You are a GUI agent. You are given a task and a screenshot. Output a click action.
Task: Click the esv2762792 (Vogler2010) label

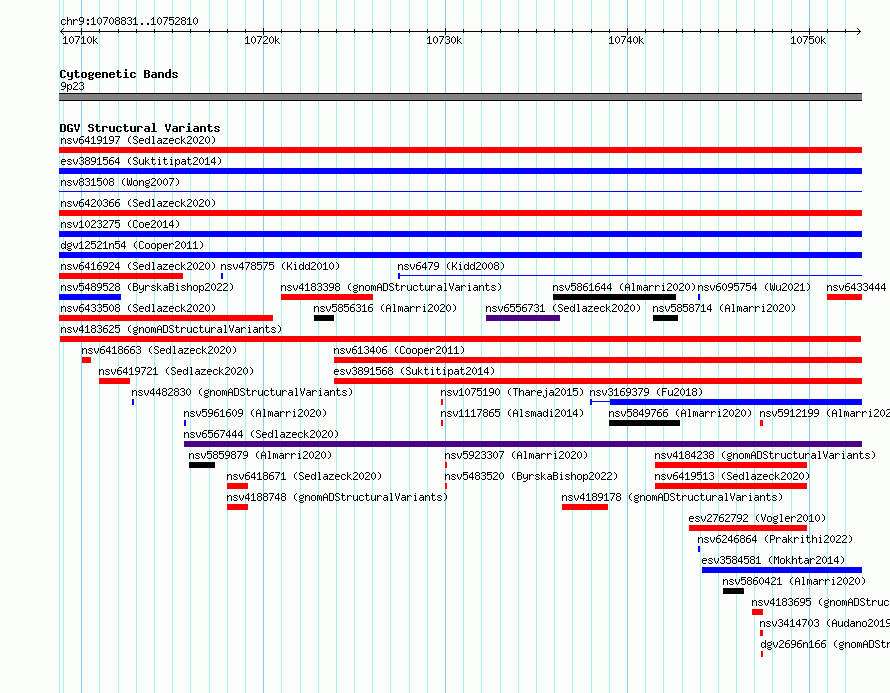click(x=757, y=518)
